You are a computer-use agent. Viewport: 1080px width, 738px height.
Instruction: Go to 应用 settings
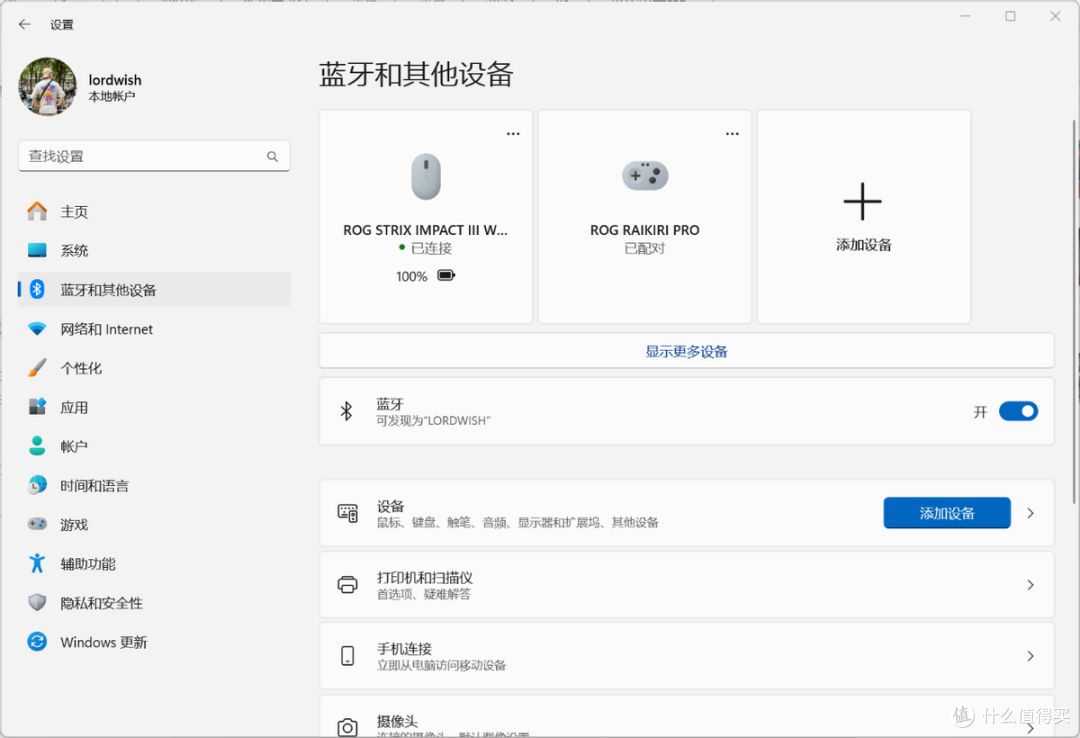[x=154, y=407]
